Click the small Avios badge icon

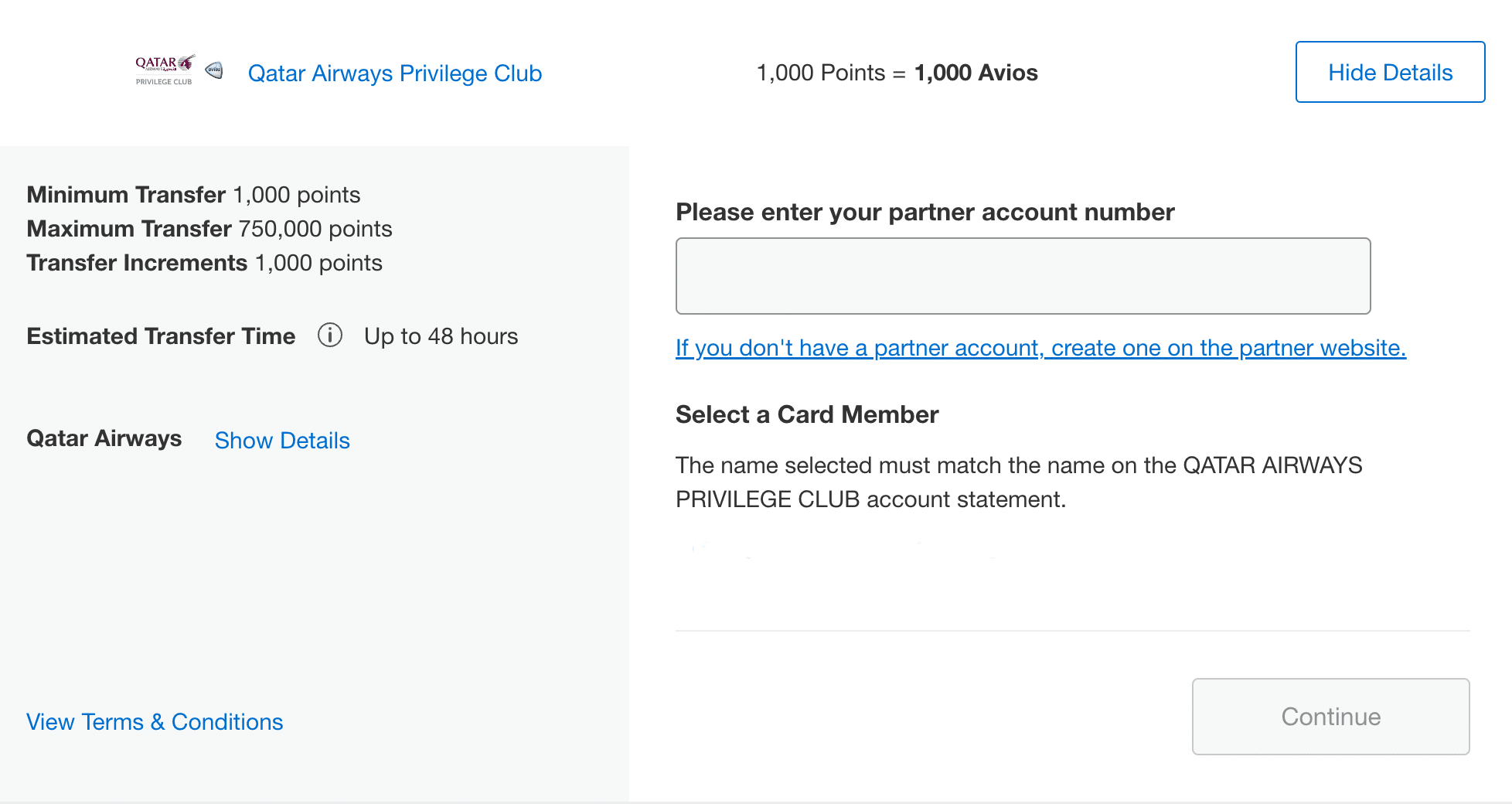tap(214, 70)
